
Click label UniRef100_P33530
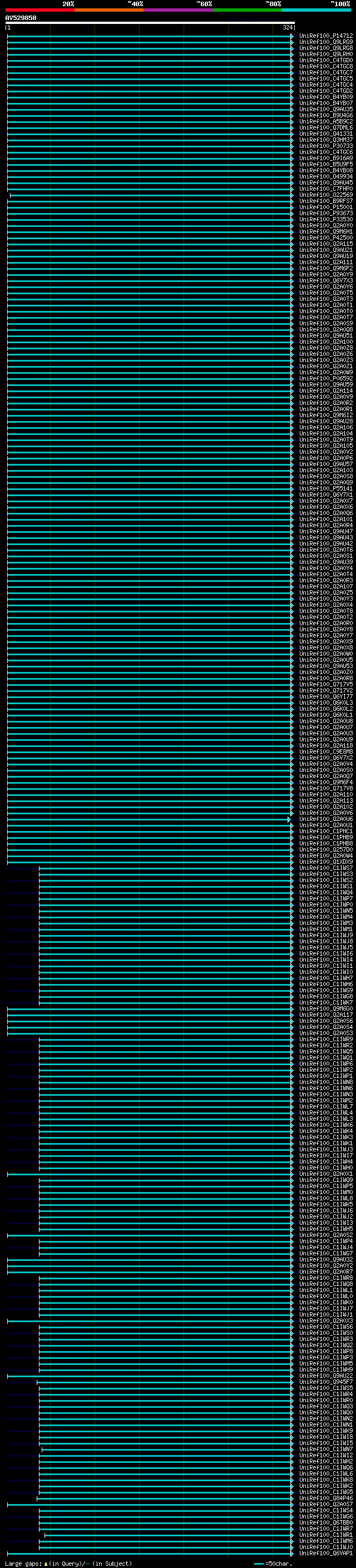[x=326, y=220]
